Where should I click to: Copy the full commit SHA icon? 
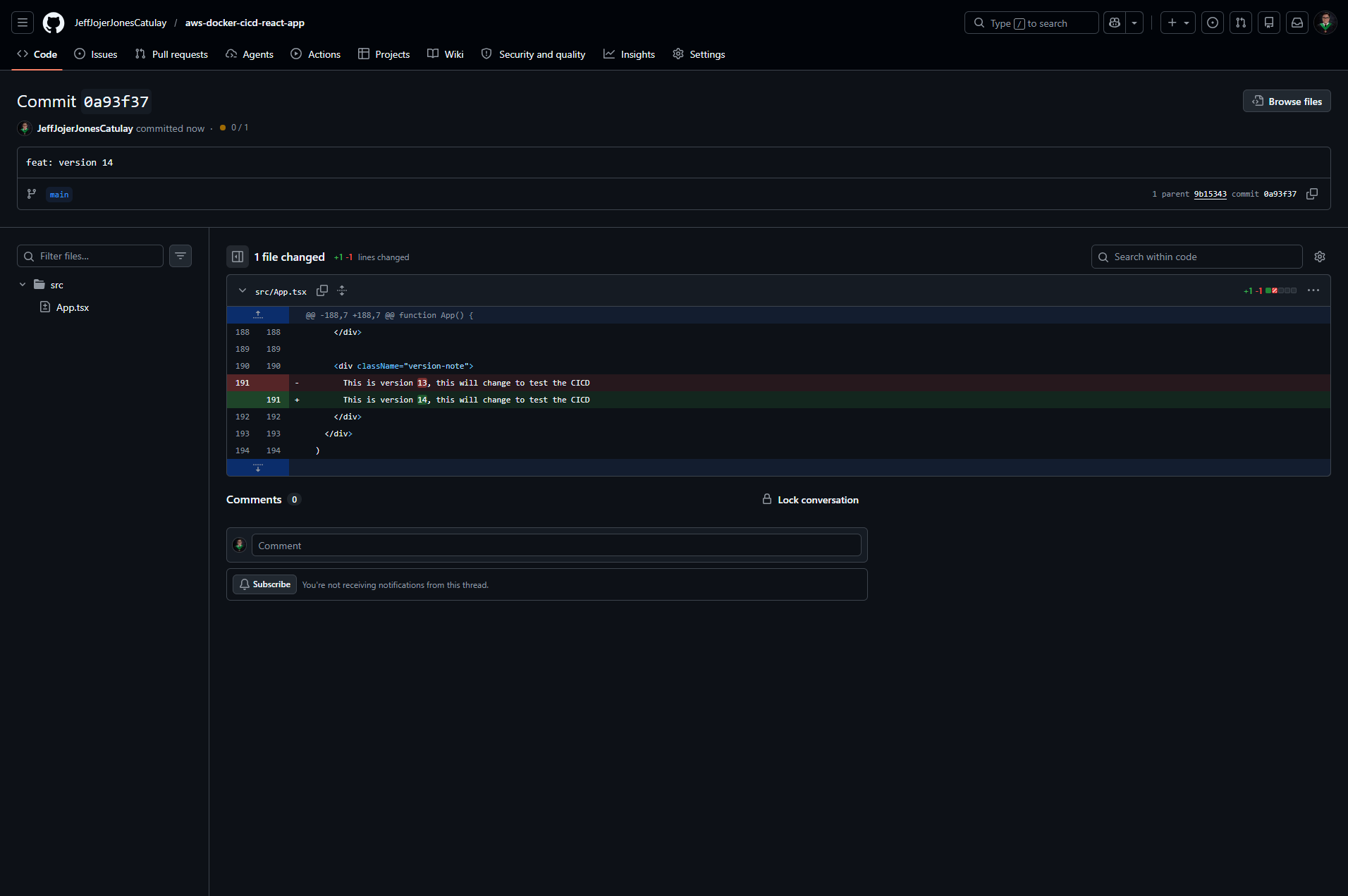[x=1312, y=194]
